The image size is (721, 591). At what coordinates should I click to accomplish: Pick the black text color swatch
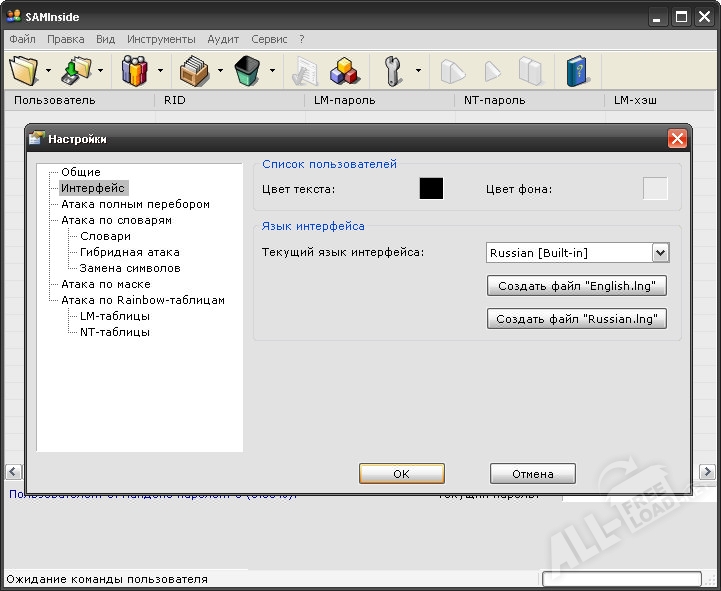point(431,189)
